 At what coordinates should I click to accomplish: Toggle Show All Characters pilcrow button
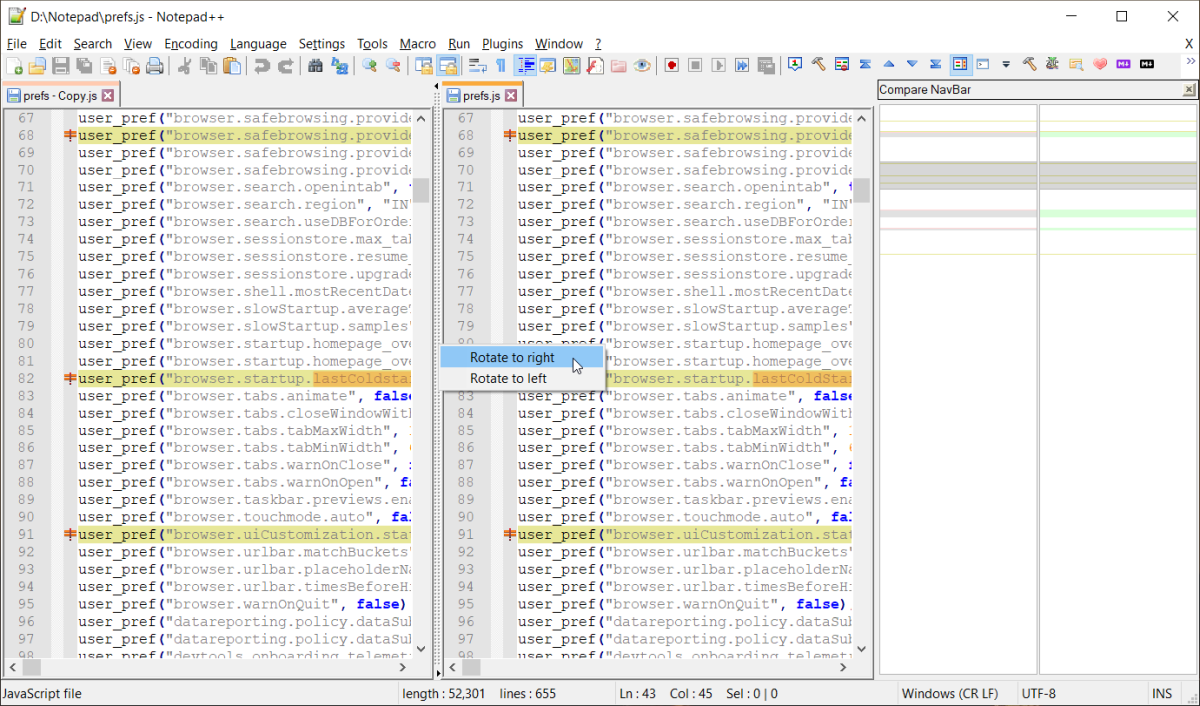click(501, 66)
